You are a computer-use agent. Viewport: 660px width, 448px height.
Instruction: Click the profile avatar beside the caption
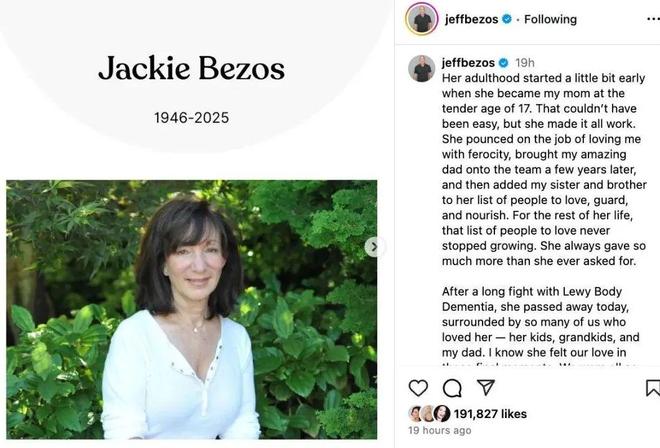(422, 69)
